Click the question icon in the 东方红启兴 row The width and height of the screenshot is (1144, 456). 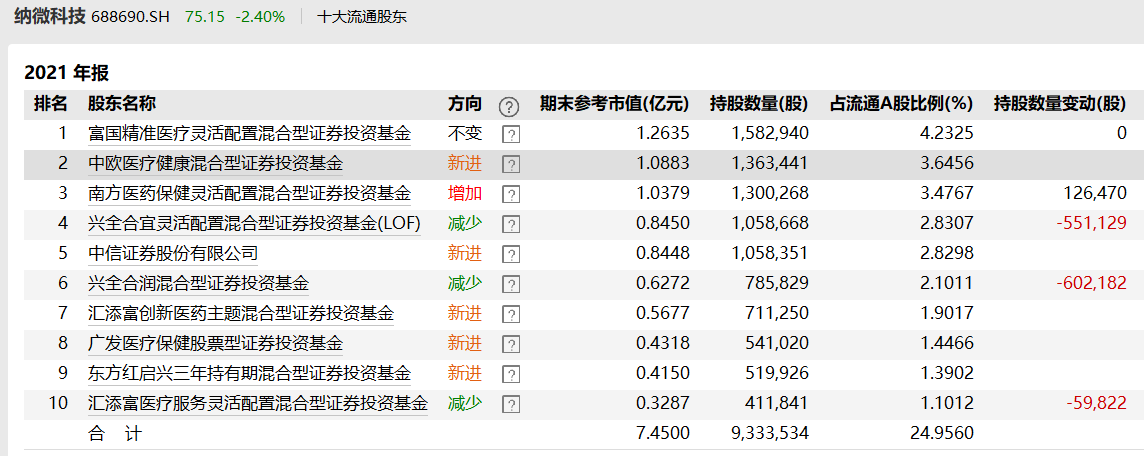point(511,374)
